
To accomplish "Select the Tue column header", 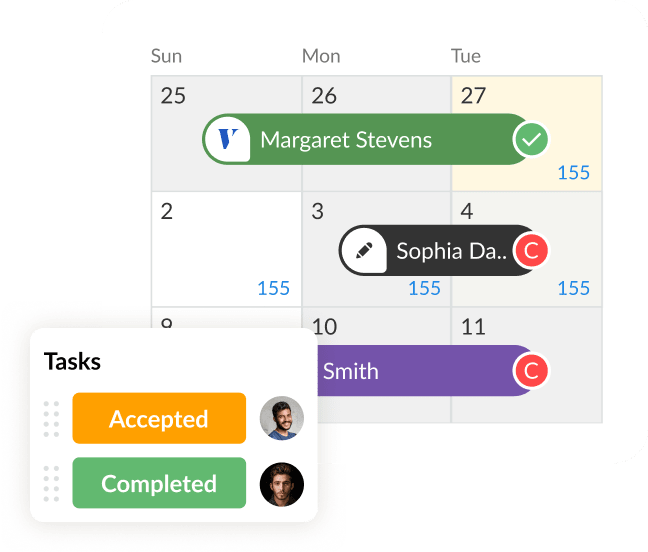I will pyautogui.click(x=466, y=56).
